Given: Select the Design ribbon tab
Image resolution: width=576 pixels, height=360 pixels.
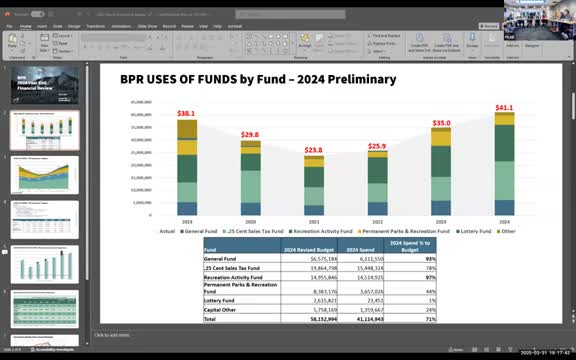Looking at the screenshot, I should [74, 26].
